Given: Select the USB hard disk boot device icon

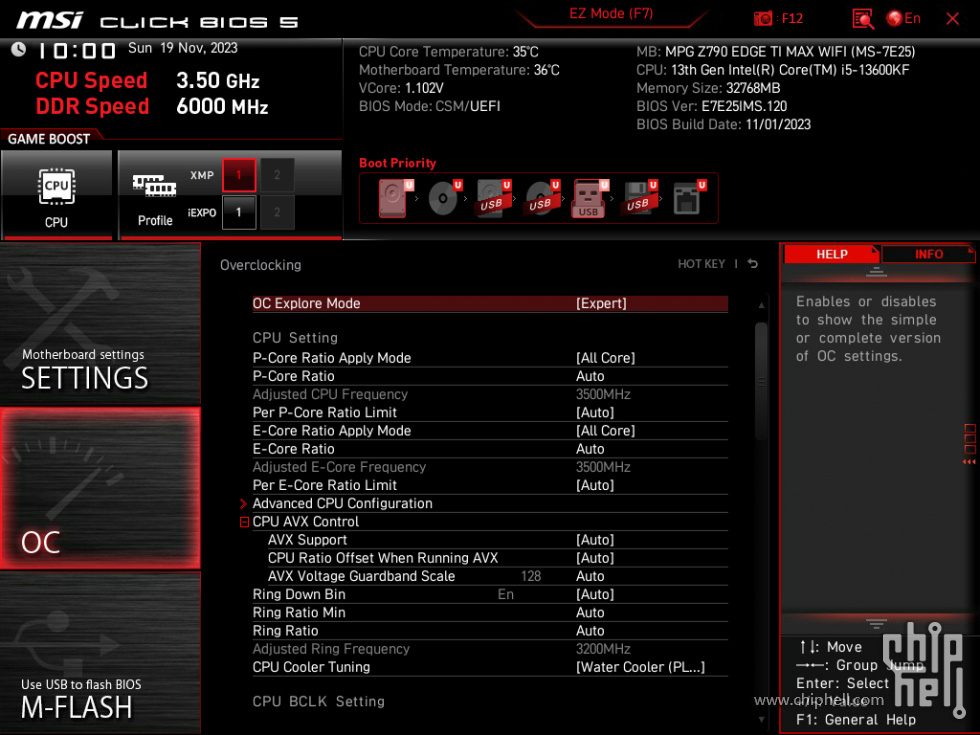Looking at the screenshot, I should [493, 198].
